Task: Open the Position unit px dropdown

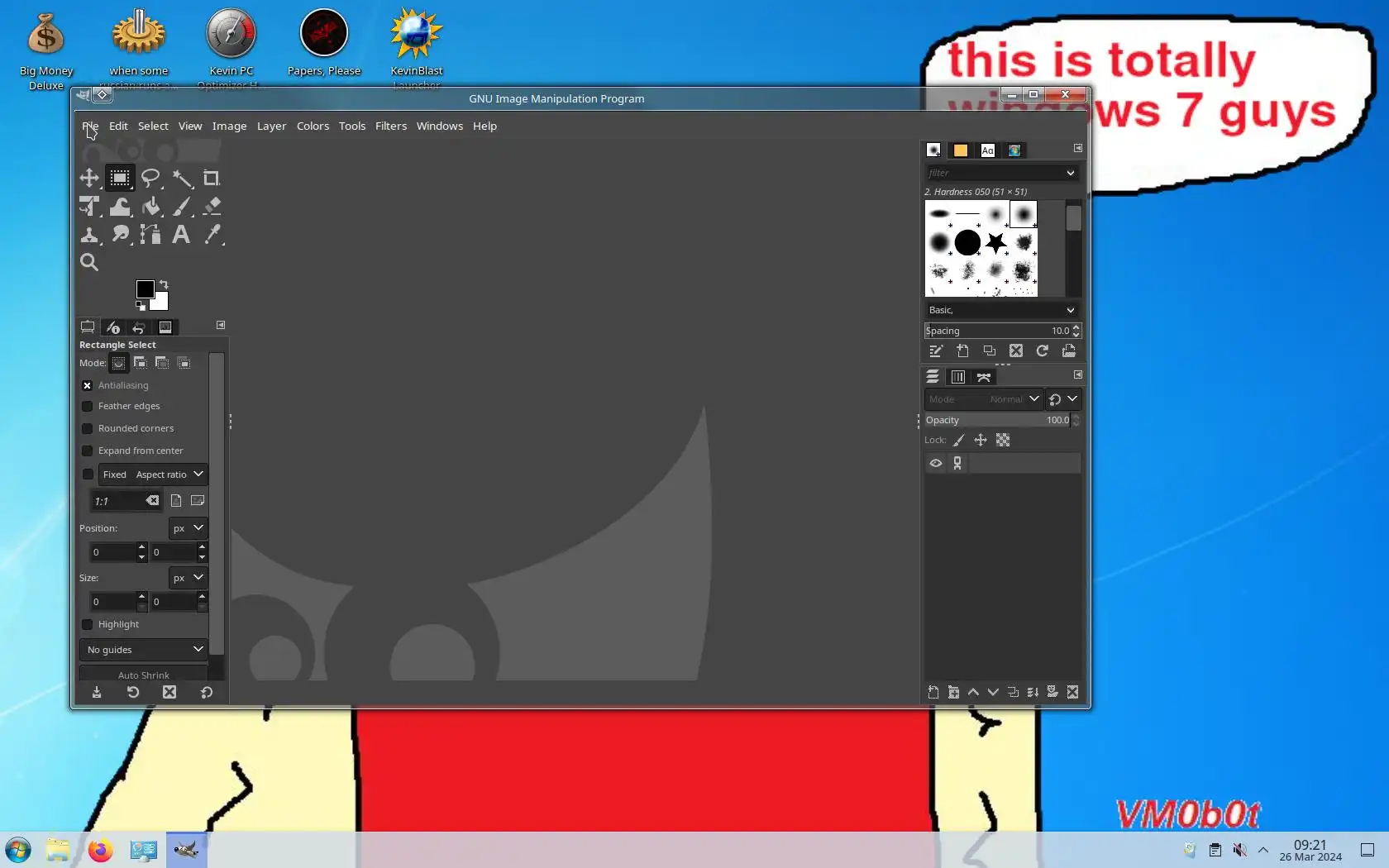Action: point(188,528)
